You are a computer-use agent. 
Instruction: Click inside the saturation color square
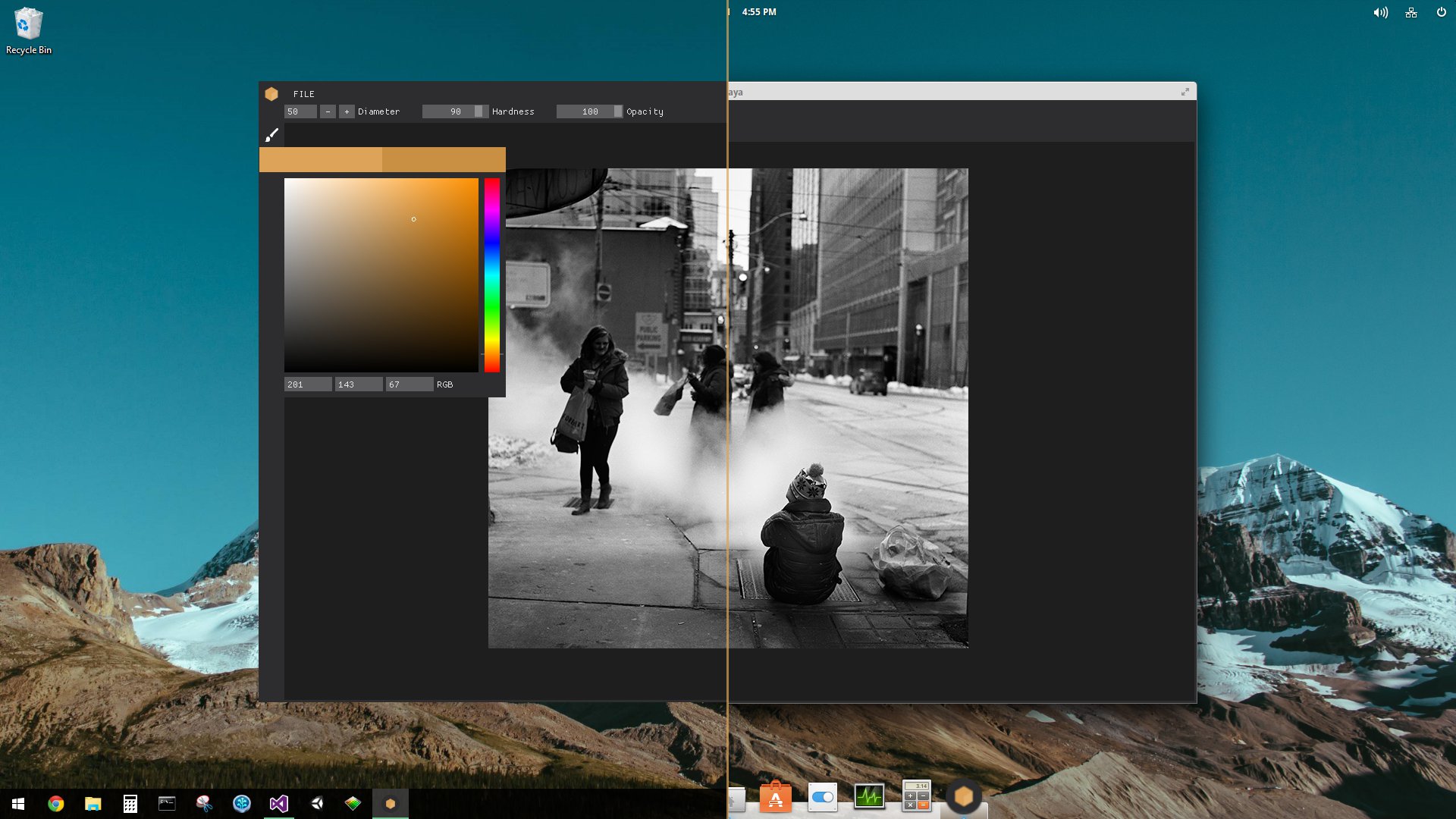click(381, 275)
